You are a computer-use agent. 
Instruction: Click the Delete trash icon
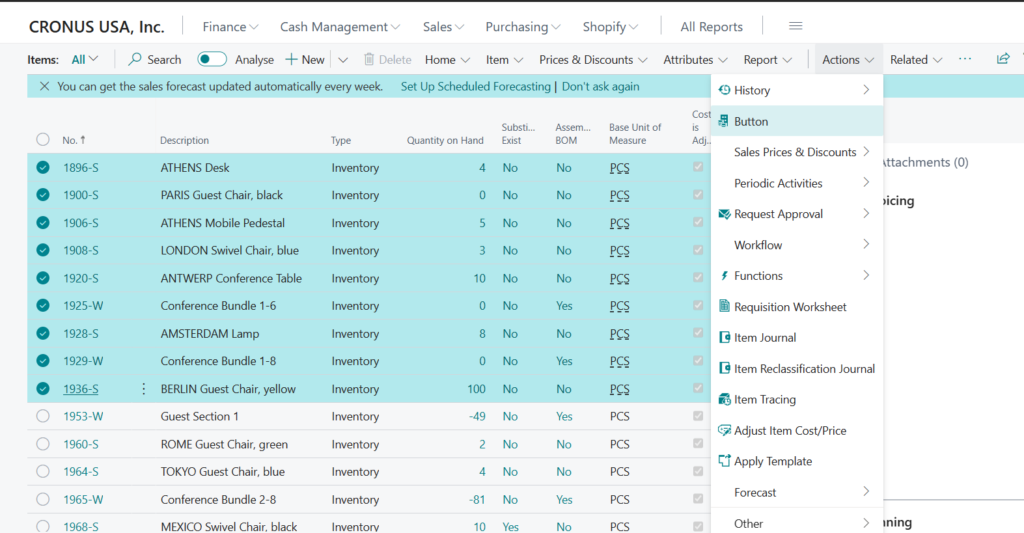tap(369, 59)
